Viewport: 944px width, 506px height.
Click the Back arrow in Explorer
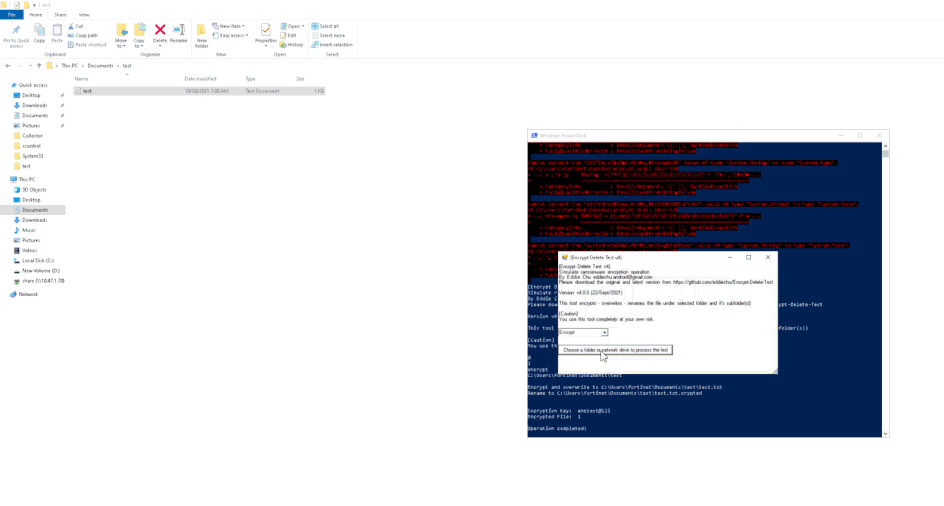pyautogui.click(x=8, y=66)
